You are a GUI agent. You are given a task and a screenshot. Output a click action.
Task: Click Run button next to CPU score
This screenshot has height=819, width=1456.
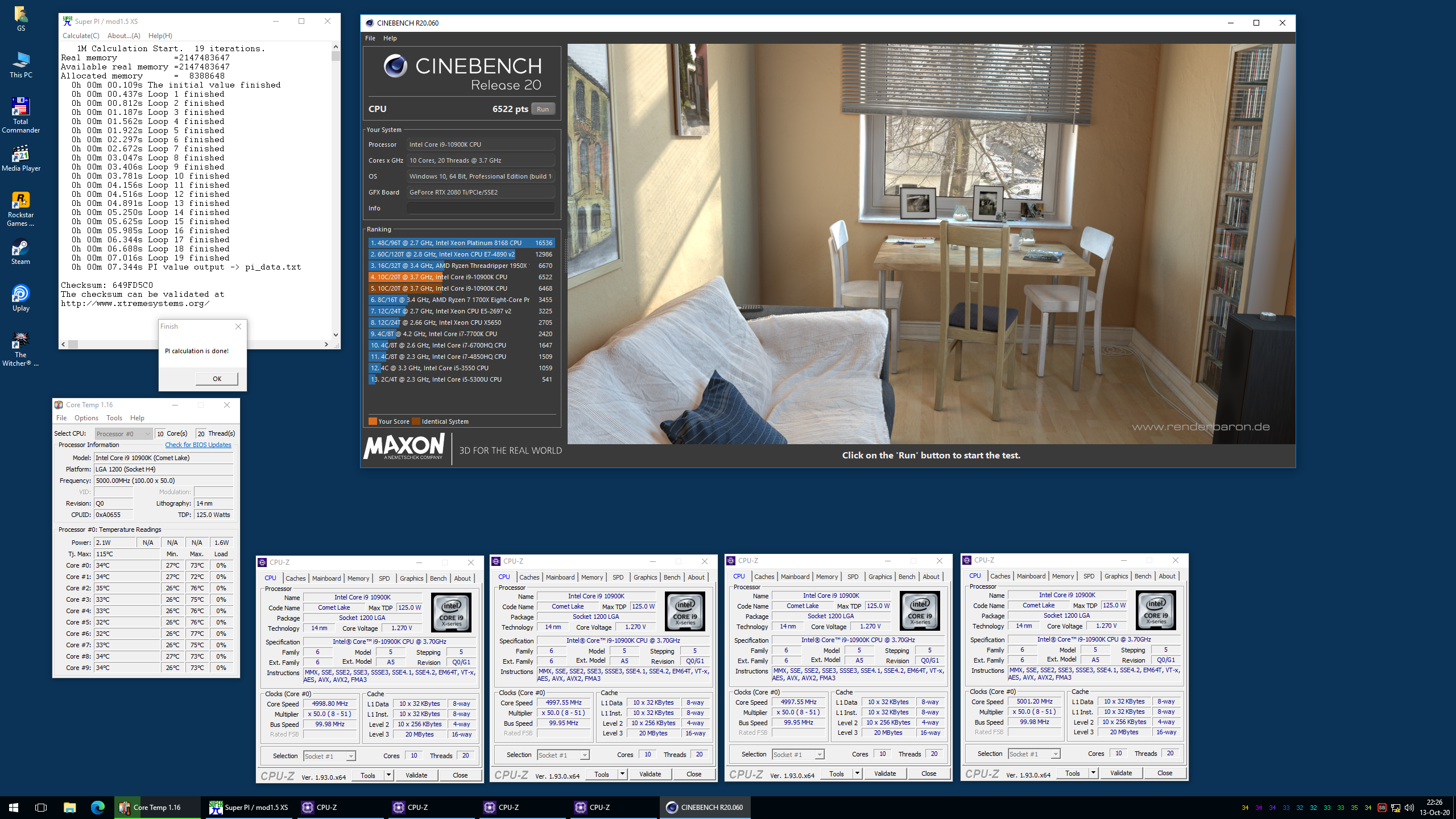(543, 109)
